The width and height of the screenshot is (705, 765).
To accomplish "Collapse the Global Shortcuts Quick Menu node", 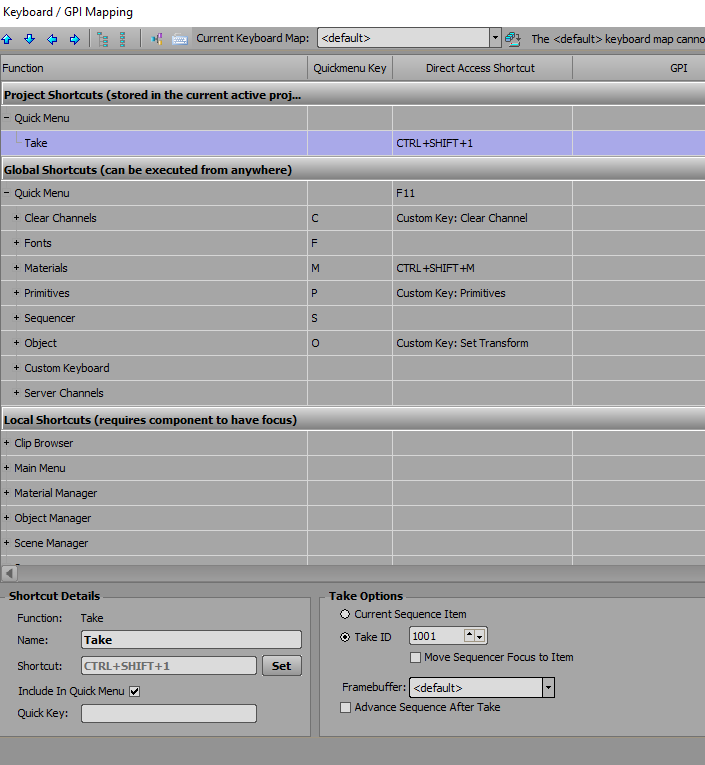I will point(6,193).
